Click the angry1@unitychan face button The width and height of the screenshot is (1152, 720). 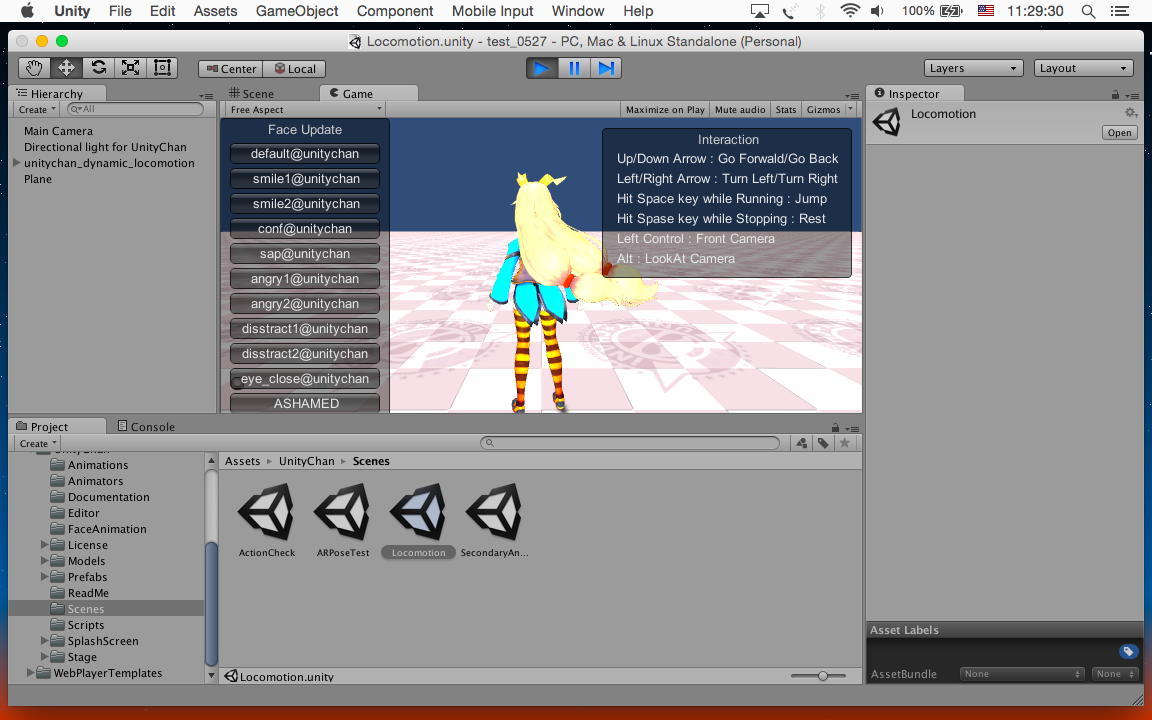point(305,278)
